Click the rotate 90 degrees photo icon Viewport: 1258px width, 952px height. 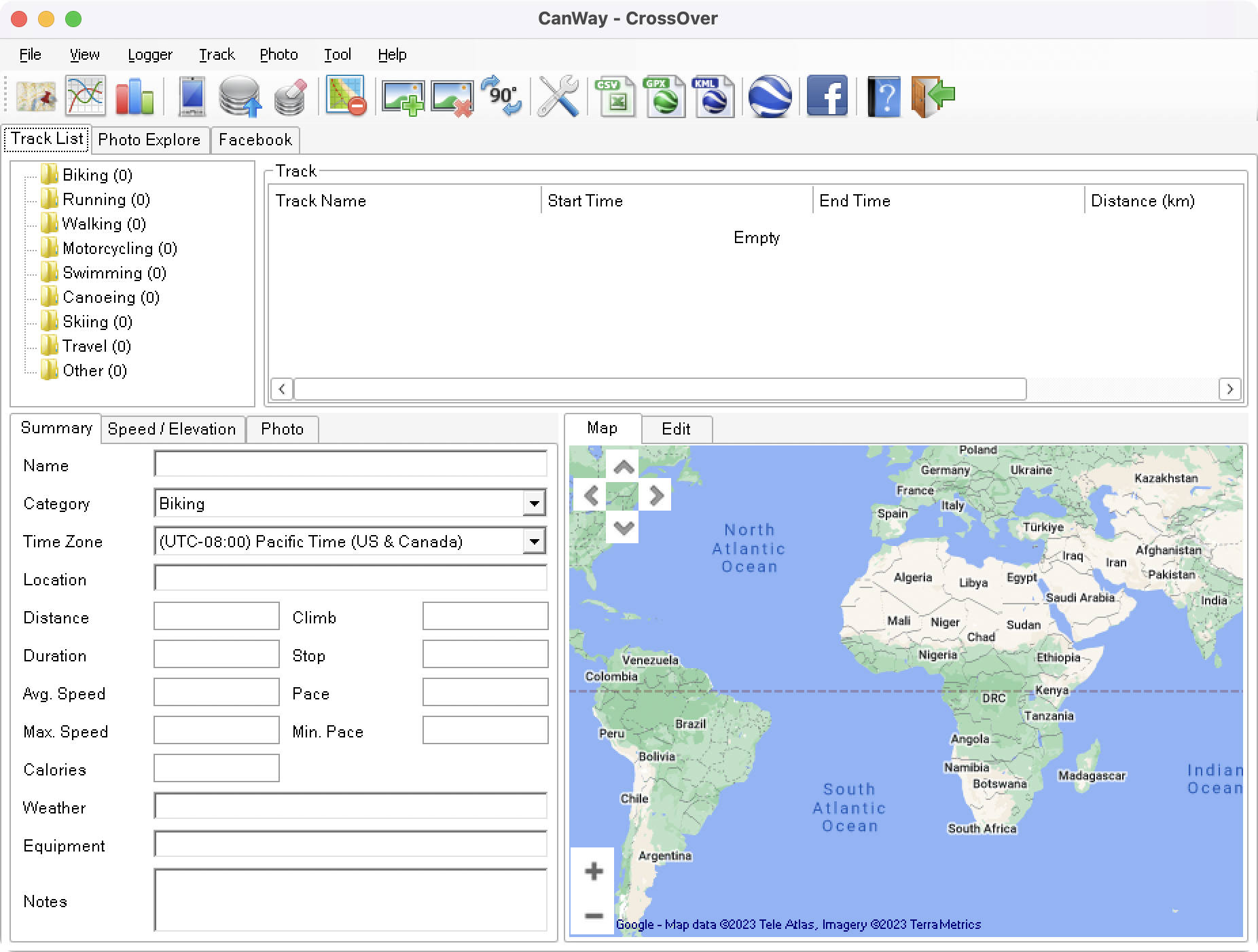pyautogui.click(x=501, y=97)
